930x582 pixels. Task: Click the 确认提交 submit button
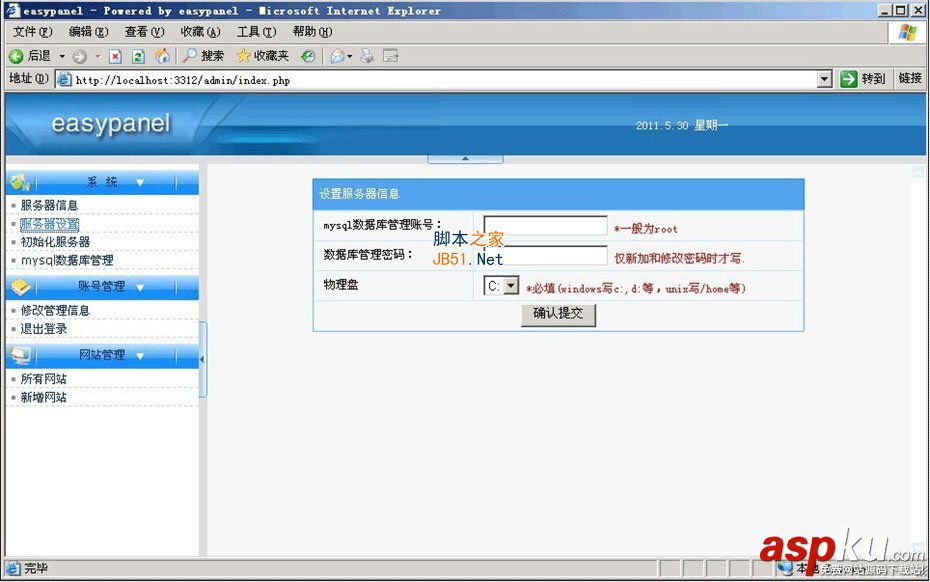[x=557, y=313]
